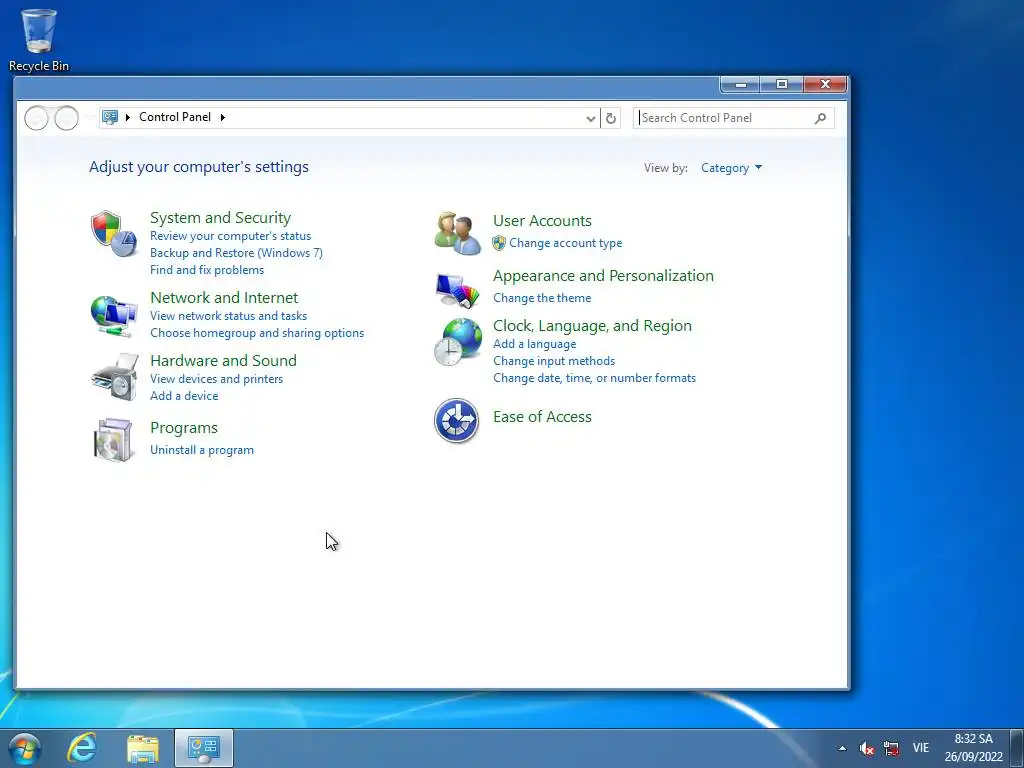The width and height of the screenshot is (1024, 768).
Task: Open the Programs heading link
Action: click(x=184, y=428)
